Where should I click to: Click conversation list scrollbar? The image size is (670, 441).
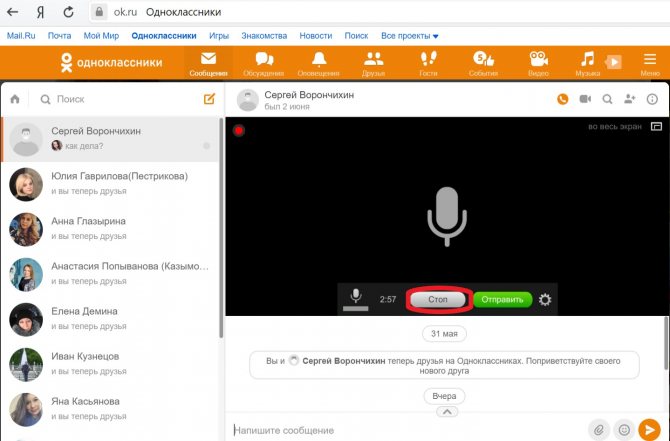coord(221,228)
